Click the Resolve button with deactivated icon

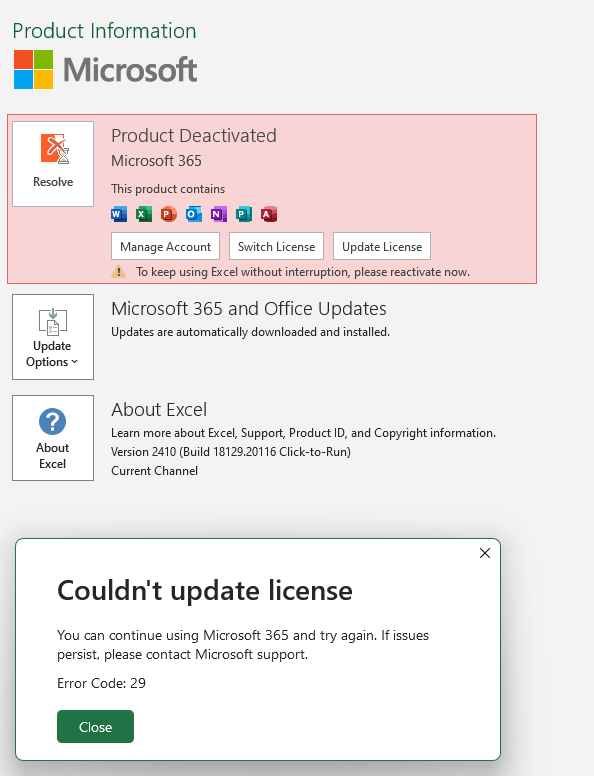point(53,164)
